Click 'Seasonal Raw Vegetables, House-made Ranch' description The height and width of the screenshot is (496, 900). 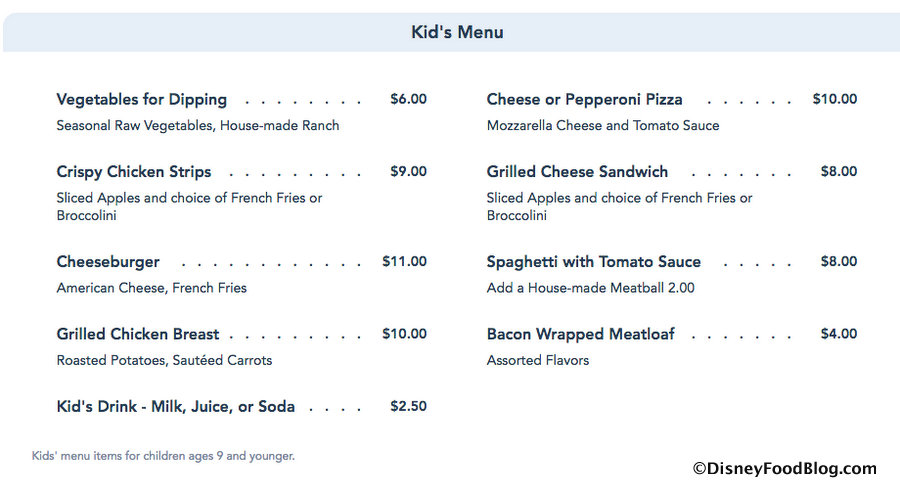click(197, 126)
